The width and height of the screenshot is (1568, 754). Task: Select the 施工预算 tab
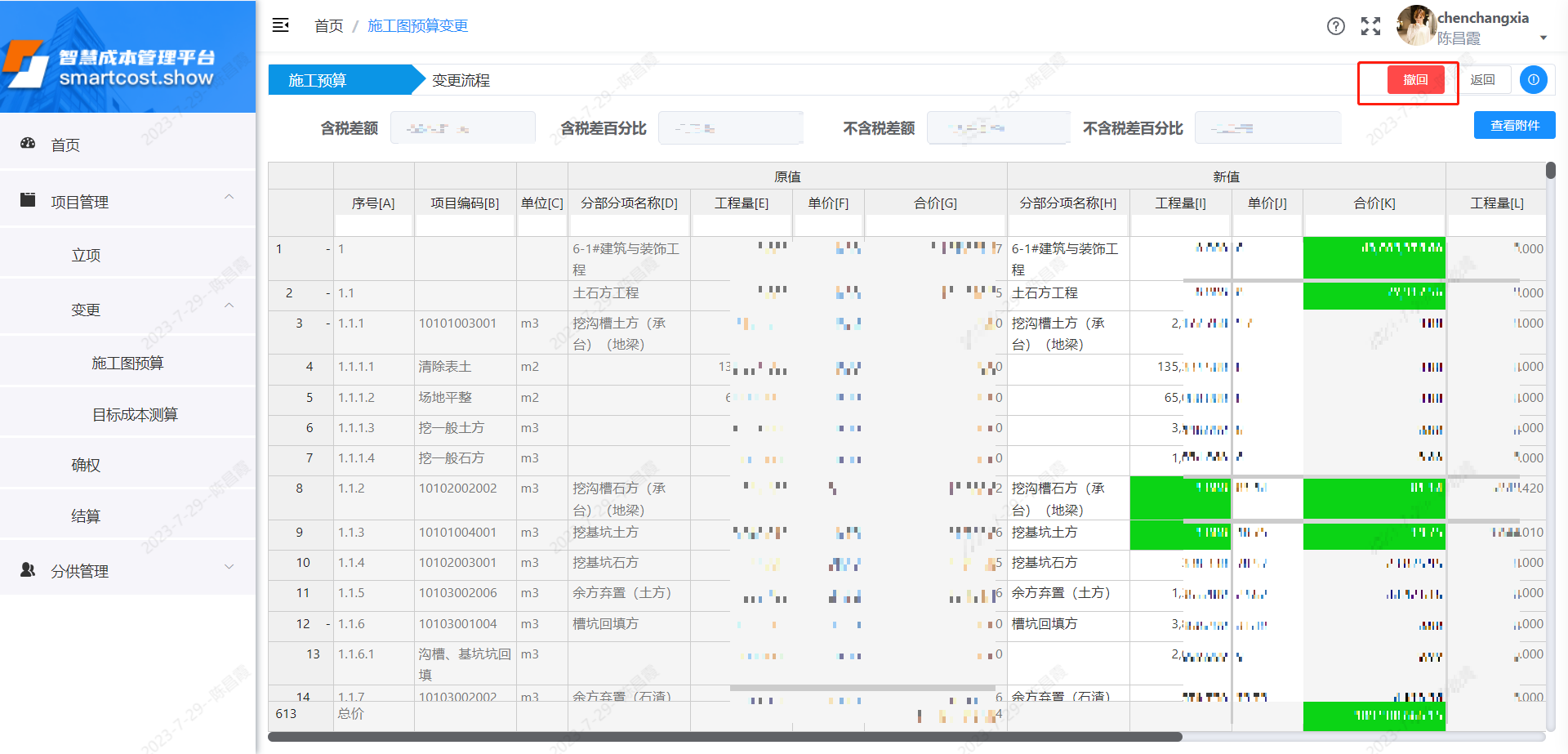pyautogui.click(x=318, y=79)
